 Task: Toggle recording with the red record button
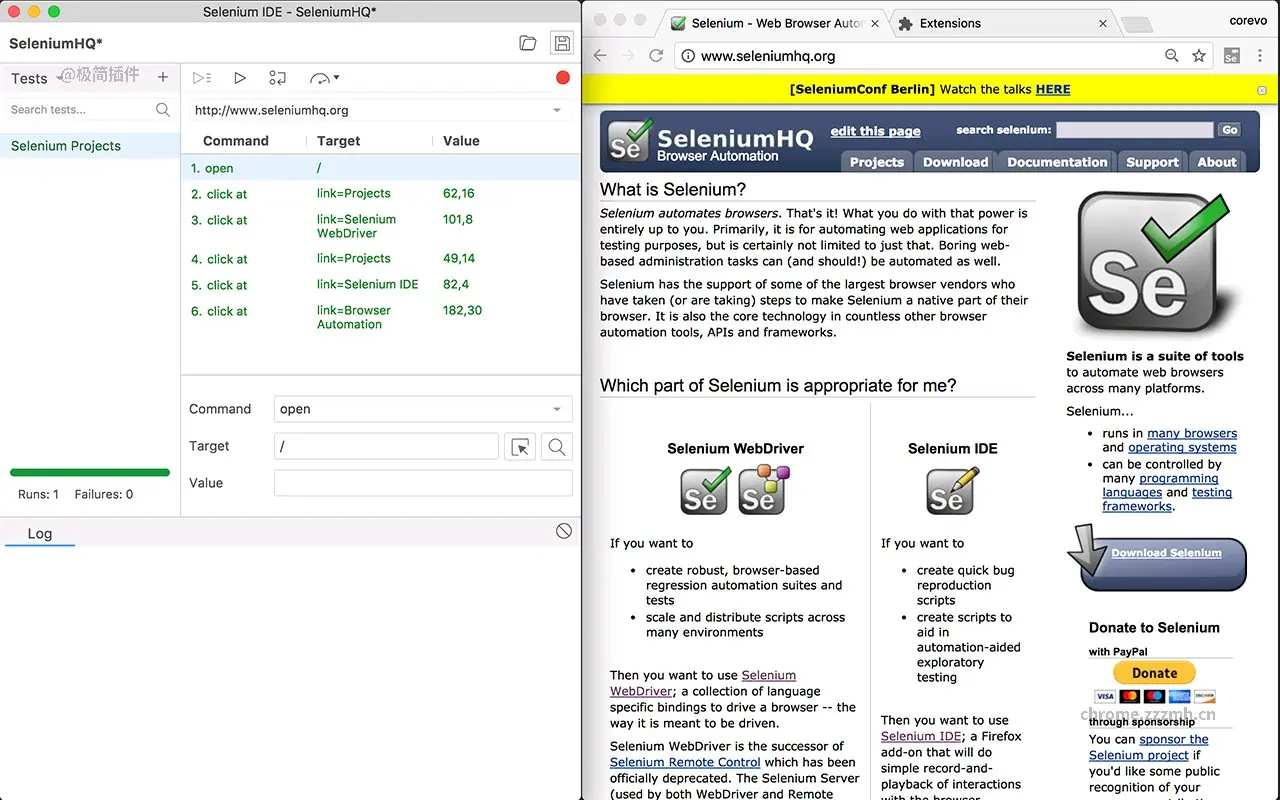pos(562,76)
